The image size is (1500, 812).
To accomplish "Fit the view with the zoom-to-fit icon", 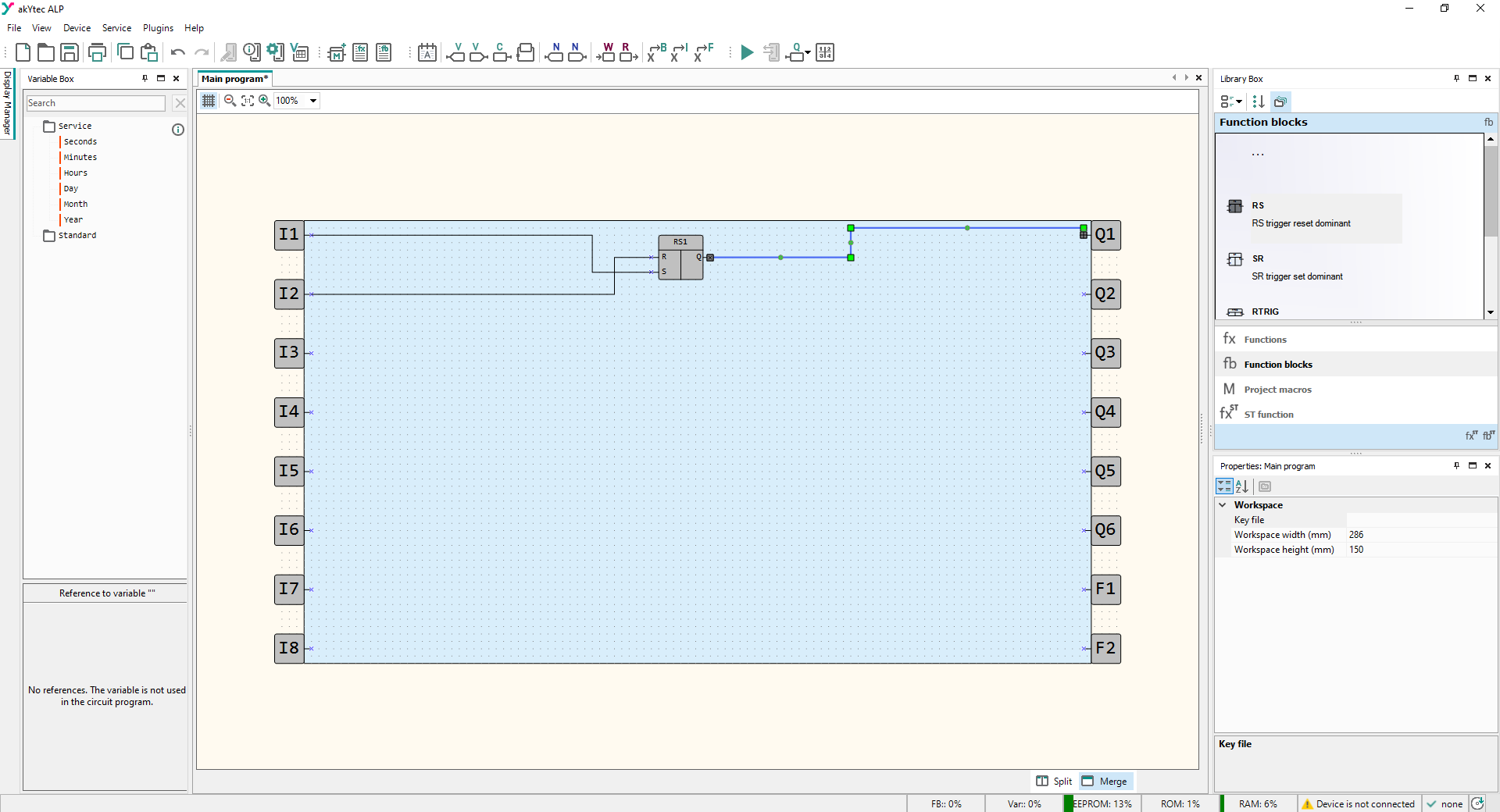I will [248, 101].
